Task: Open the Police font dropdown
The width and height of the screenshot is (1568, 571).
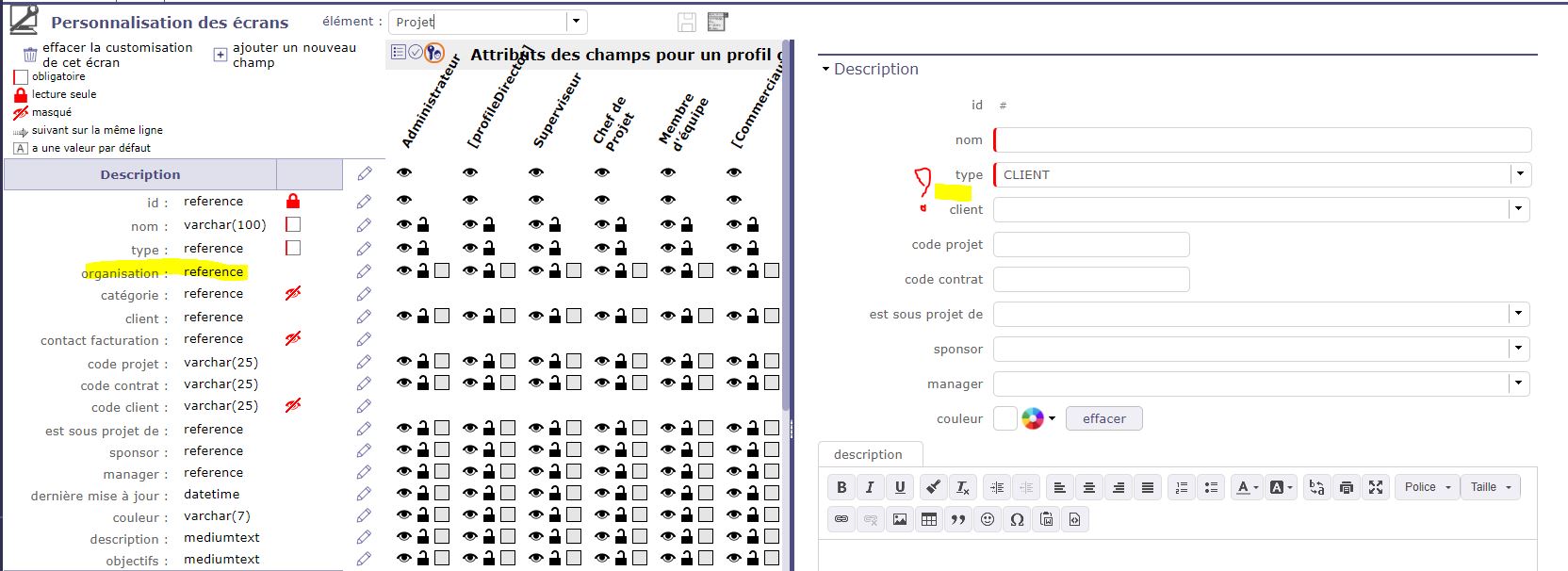Action: pyautogui.click(x=1427, y=487)
